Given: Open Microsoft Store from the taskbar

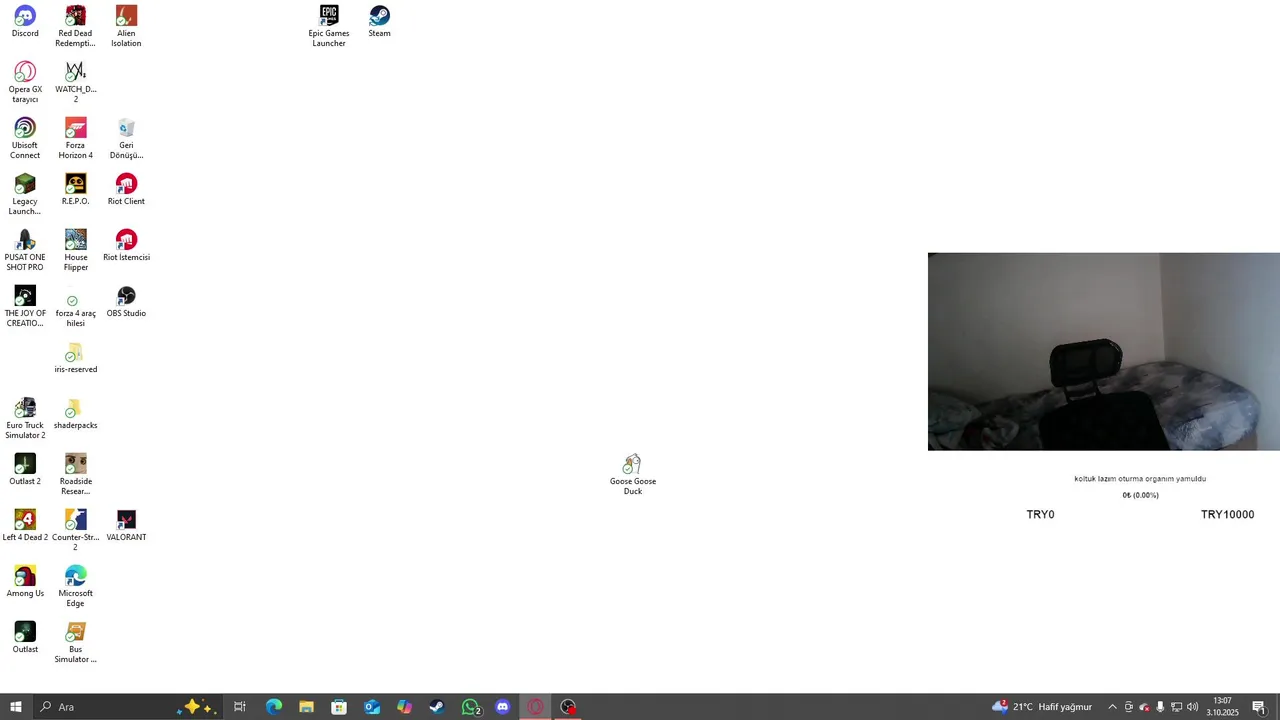Looking at the screenshot, I should (339, 707).
